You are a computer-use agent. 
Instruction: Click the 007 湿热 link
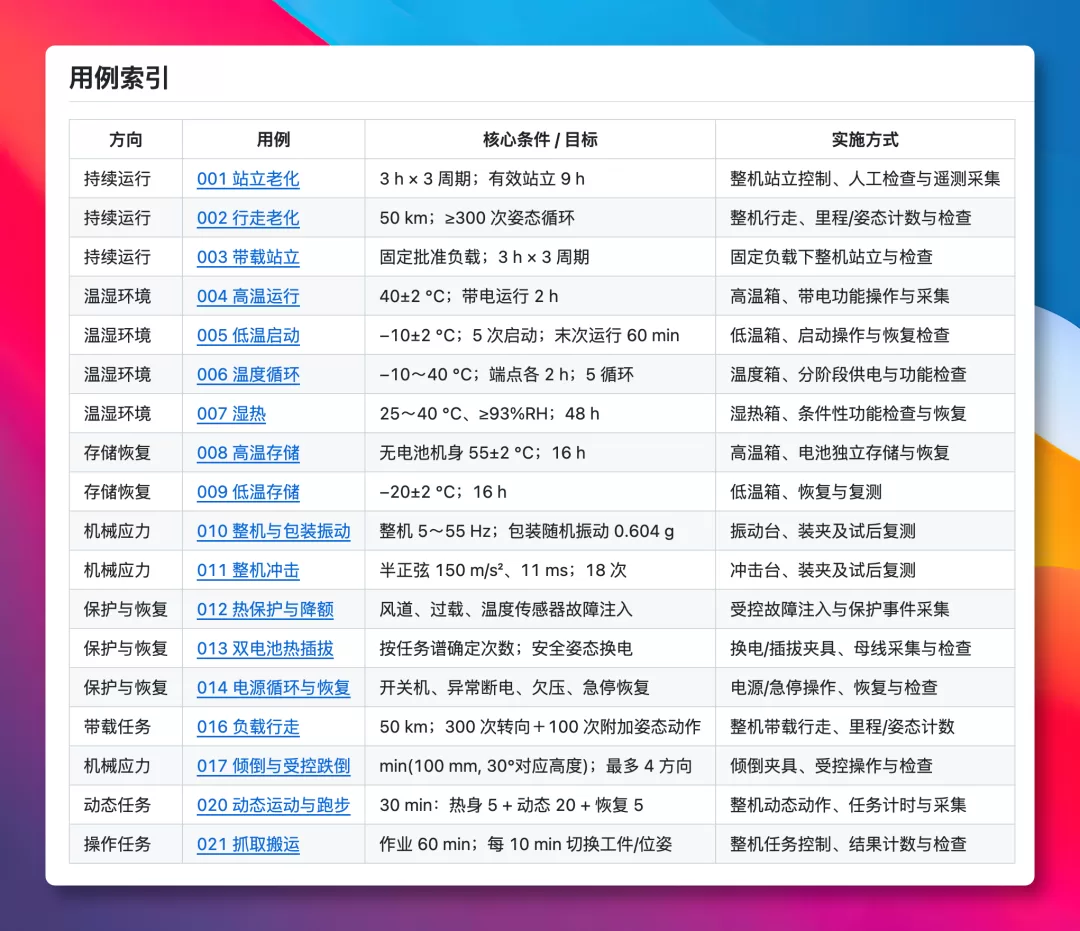(x=231, y=415)
